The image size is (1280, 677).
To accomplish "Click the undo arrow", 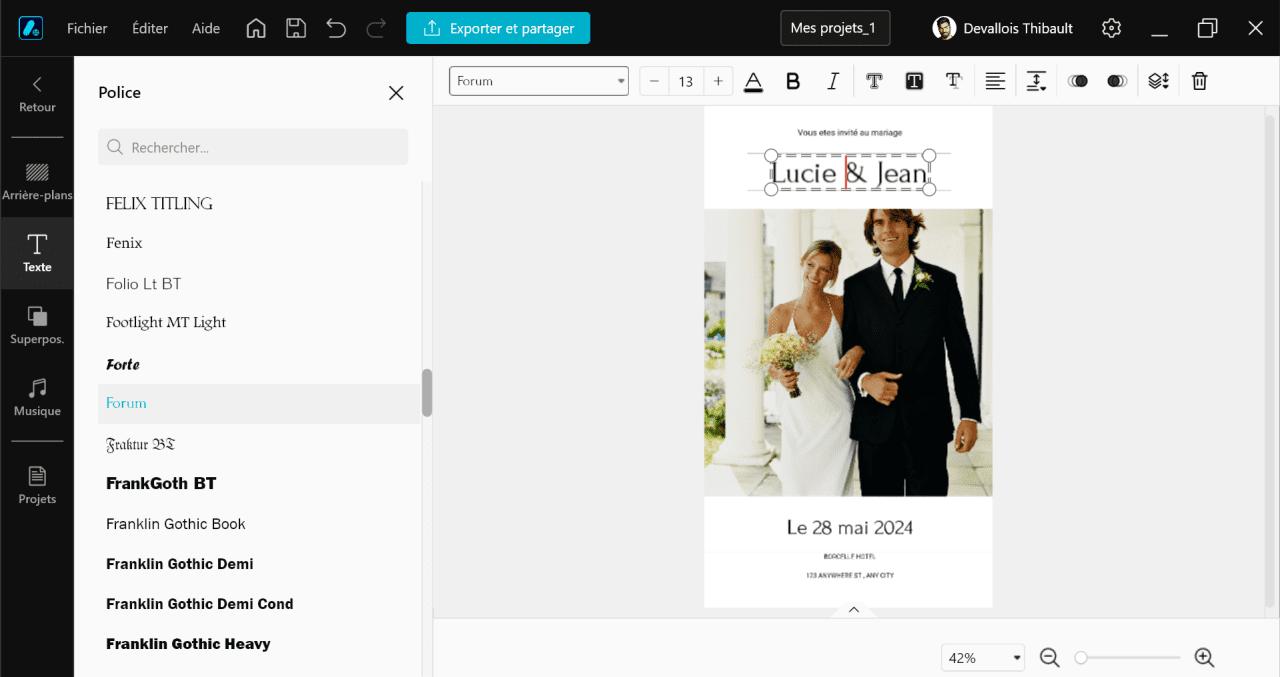I will [336, 28].
